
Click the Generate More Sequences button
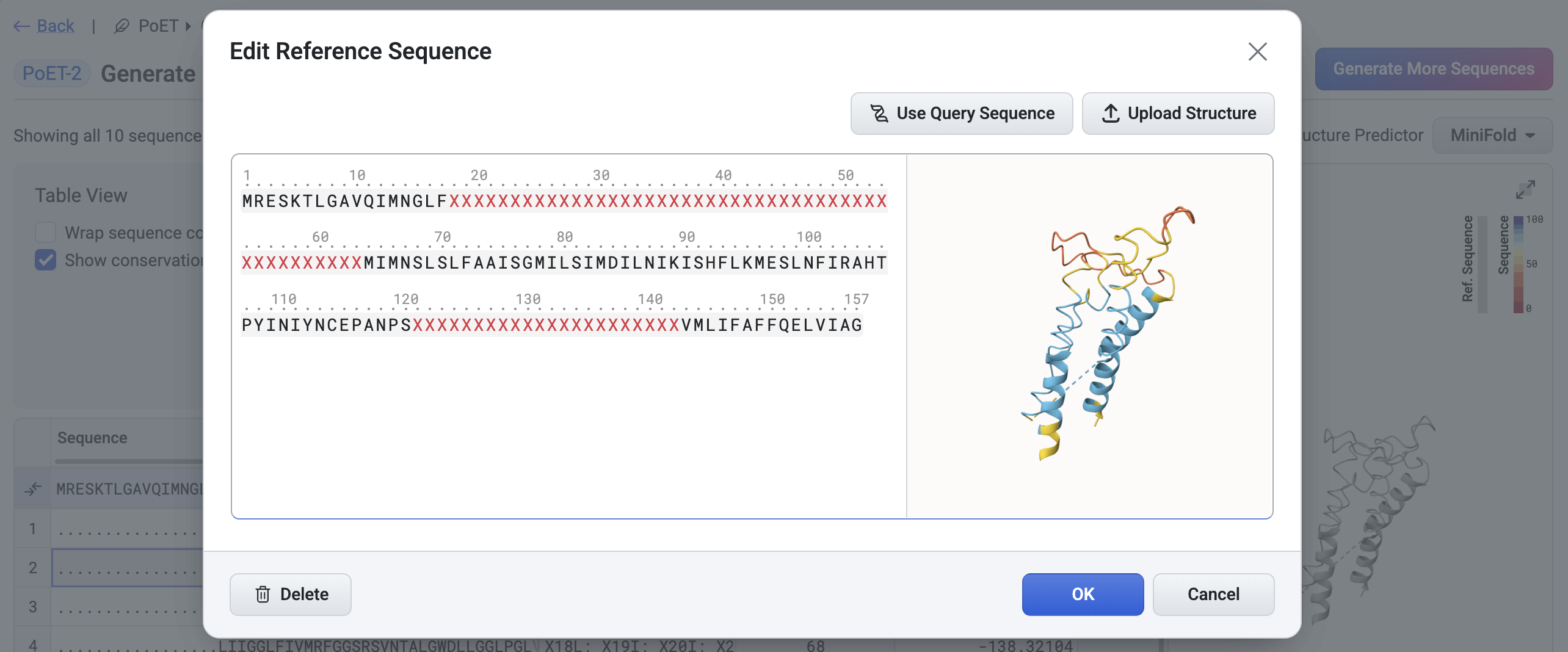[1434, 68]
